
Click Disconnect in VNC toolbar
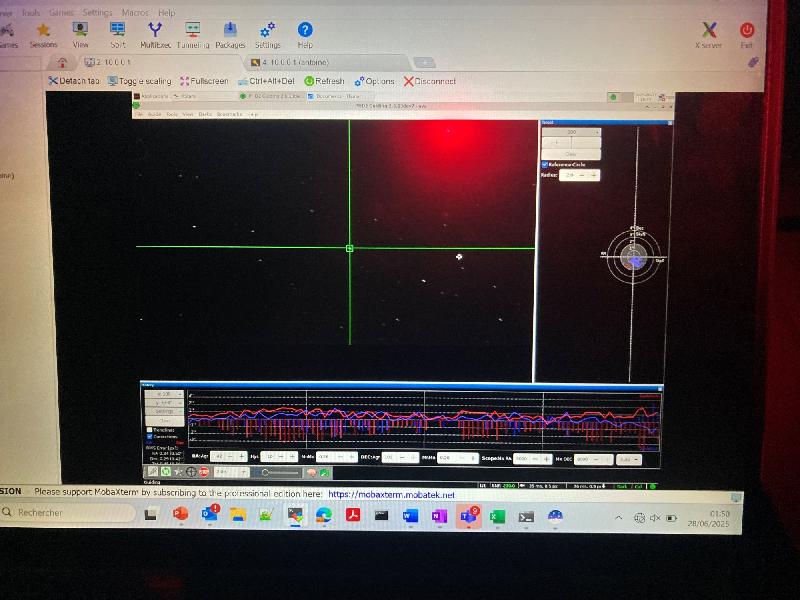pos(429,81)
